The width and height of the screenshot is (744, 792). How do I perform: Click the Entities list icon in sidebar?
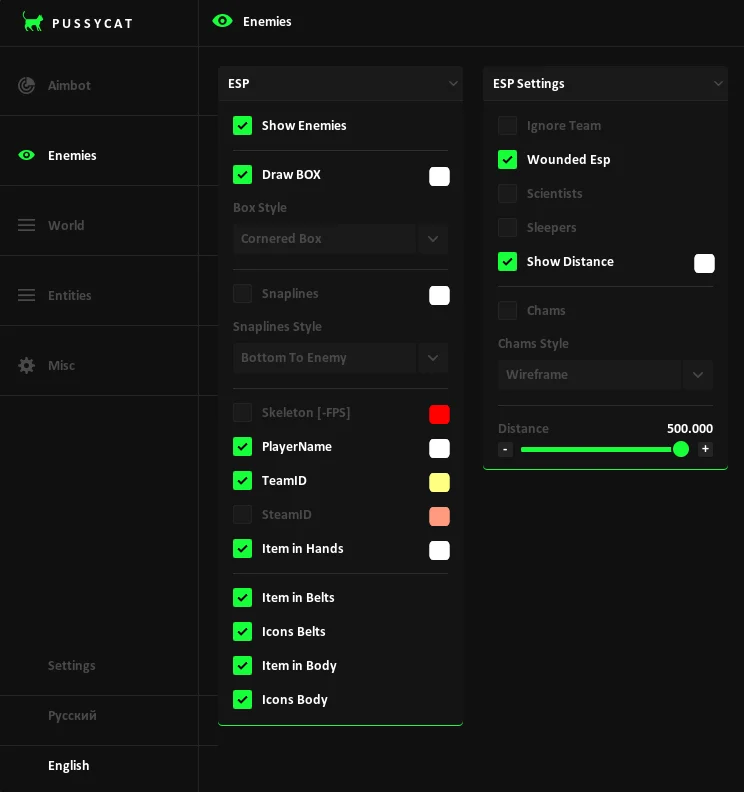pyautogui.click(x=26, y=295)
